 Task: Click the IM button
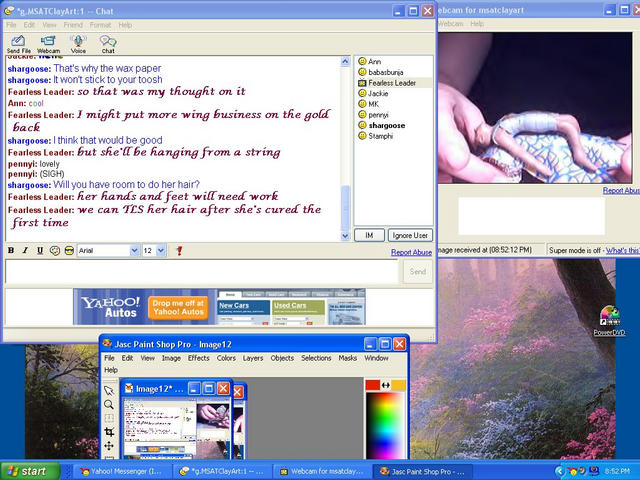(x=369, y=236)
